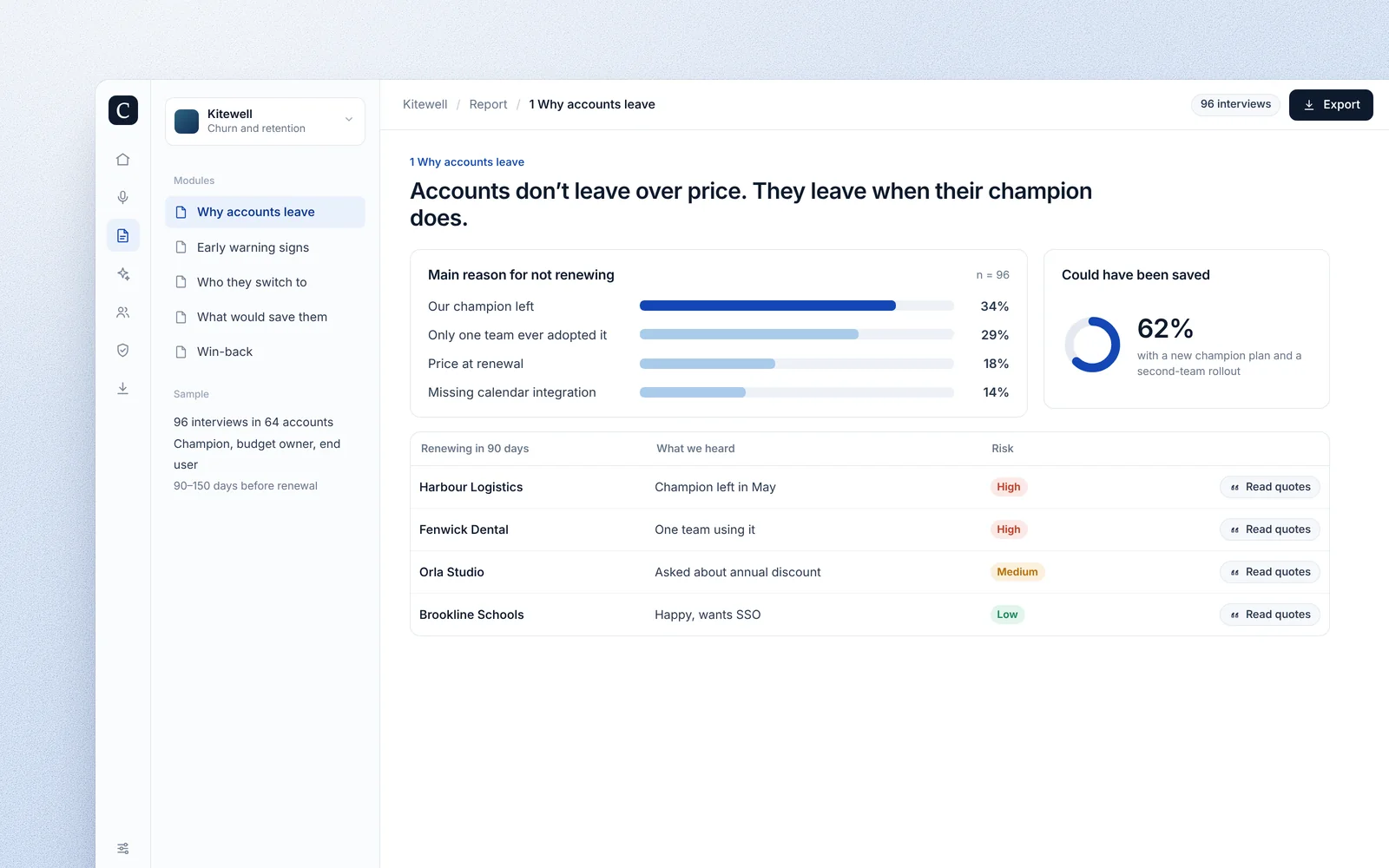Read quotes for Orla Studio
This screenshot has height=868, width=1389.
pos(1270,572)
